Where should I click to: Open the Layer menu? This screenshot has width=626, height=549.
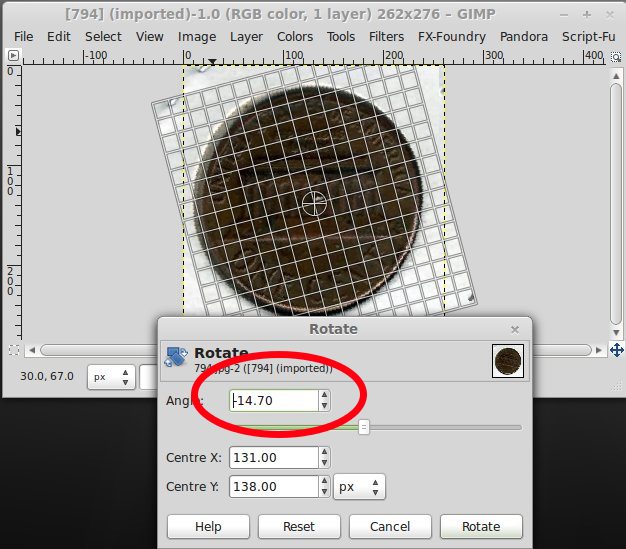[x=246, y=37]
